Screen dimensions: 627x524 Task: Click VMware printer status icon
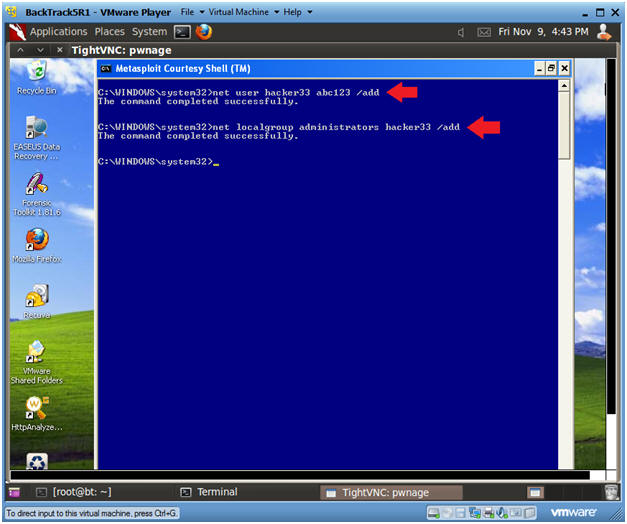[489, 513]
